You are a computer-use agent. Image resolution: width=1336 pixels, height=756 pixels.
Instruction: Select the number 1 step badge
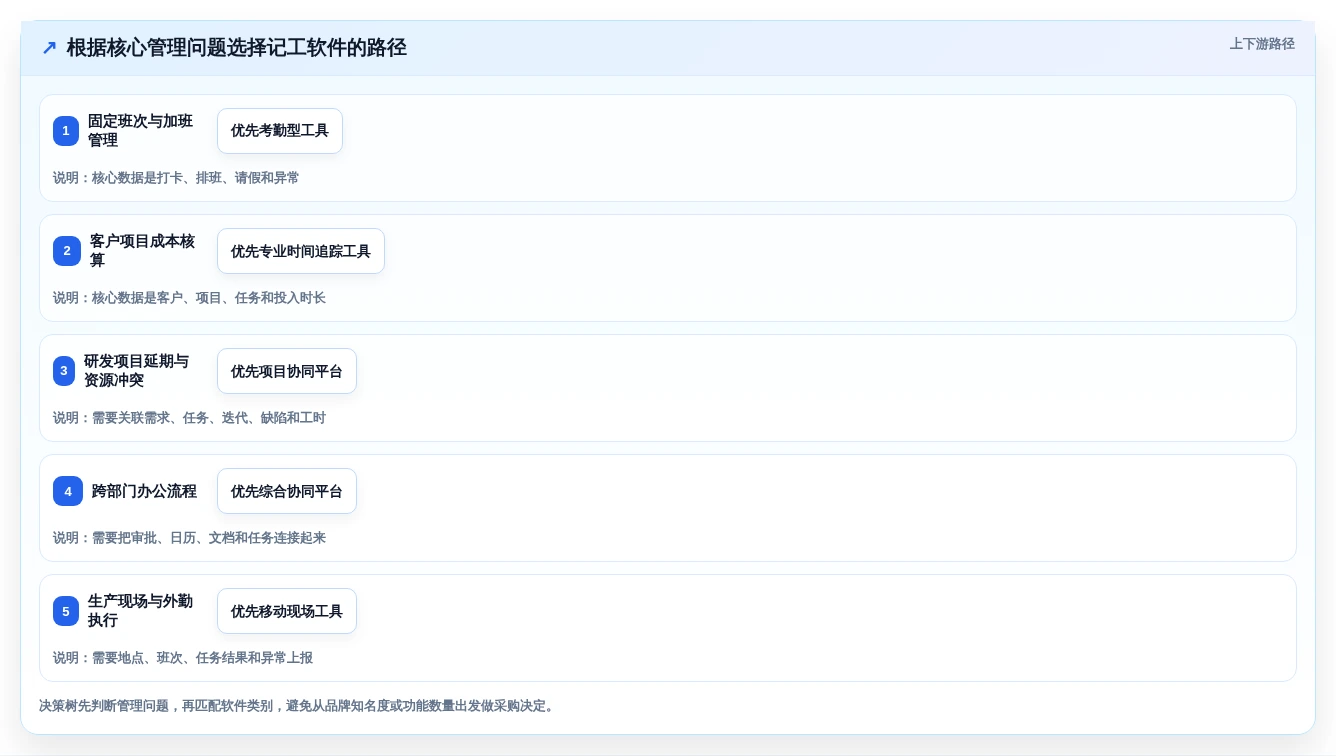(66, 131)
